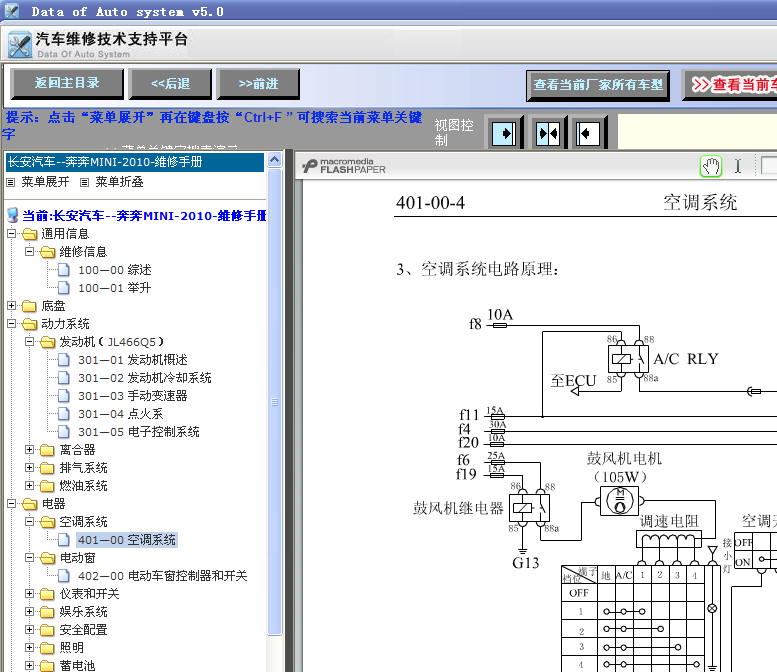This screenshot has width=777, height=672.
Task: Click the 402—00 document page icon
Action: (x=64, y=576)
